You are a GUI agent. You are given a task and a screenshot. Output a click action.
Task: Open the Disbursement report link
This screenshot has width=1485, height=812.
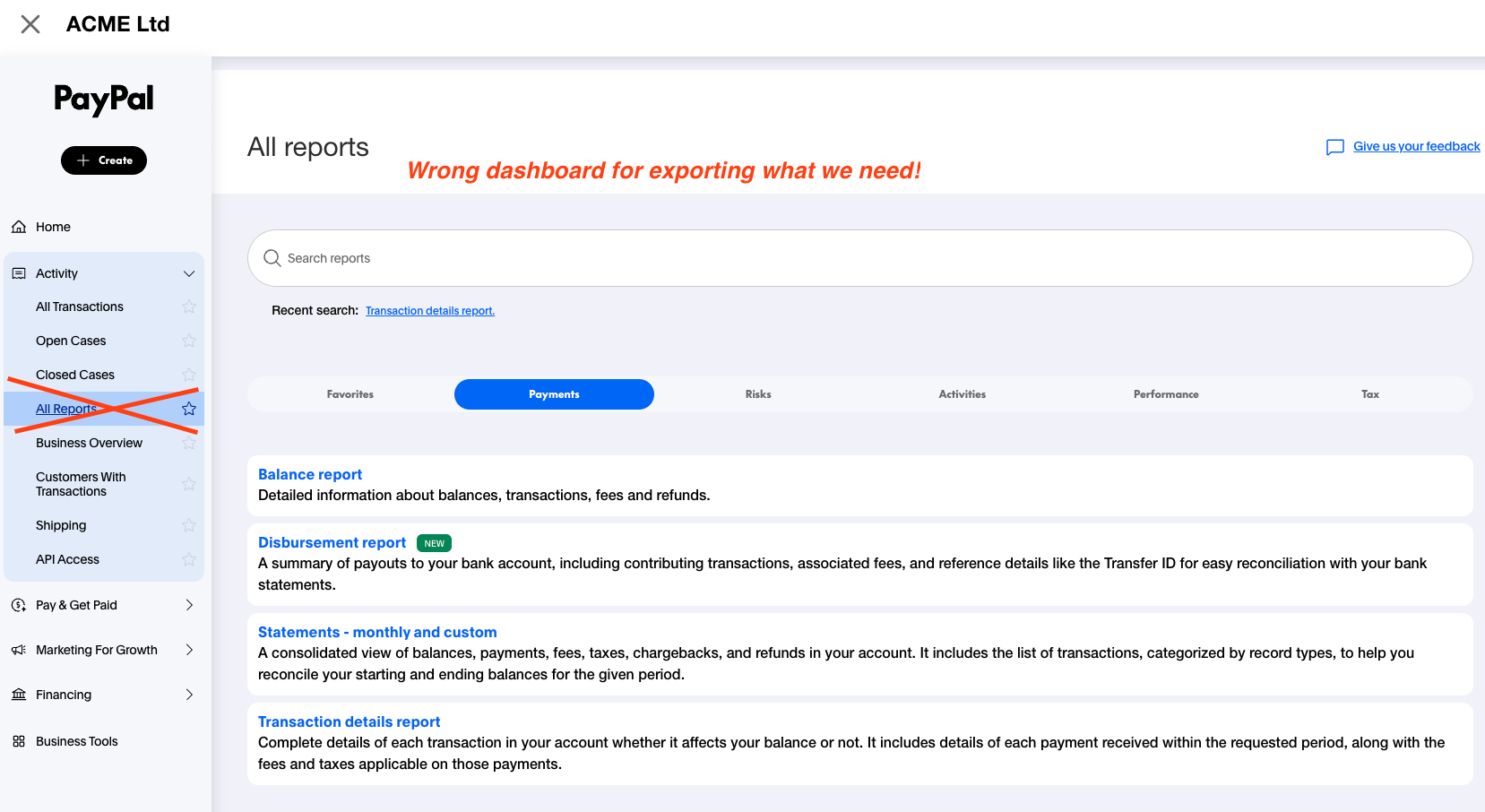(x=332, y=542)
